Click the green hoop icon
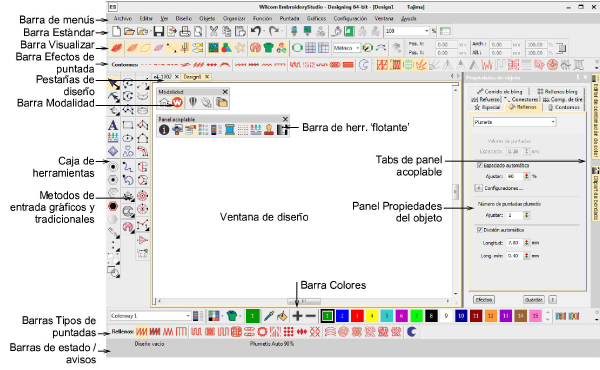The image size is (600, 370). pyautogui.click(x=297, y=48)
